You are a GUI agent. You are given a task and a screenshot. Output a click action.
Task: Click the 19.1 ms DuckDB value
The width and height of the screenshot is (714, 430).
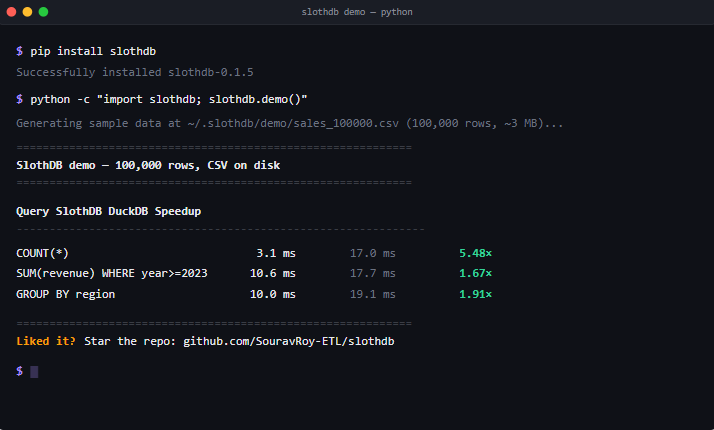372,294
